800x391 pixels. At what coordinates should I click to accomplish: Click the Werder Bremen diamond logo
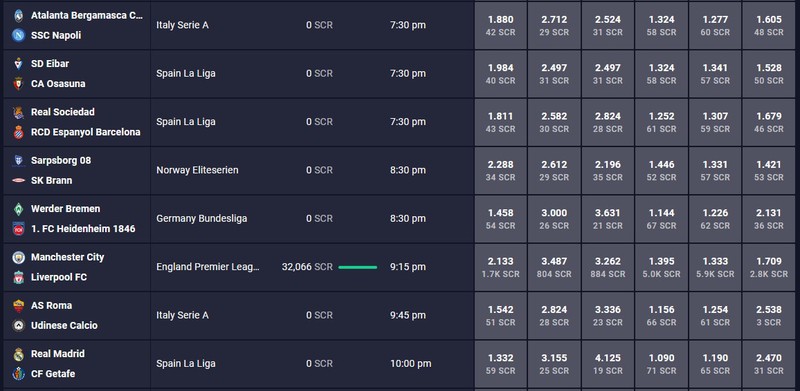click(19, 209)
